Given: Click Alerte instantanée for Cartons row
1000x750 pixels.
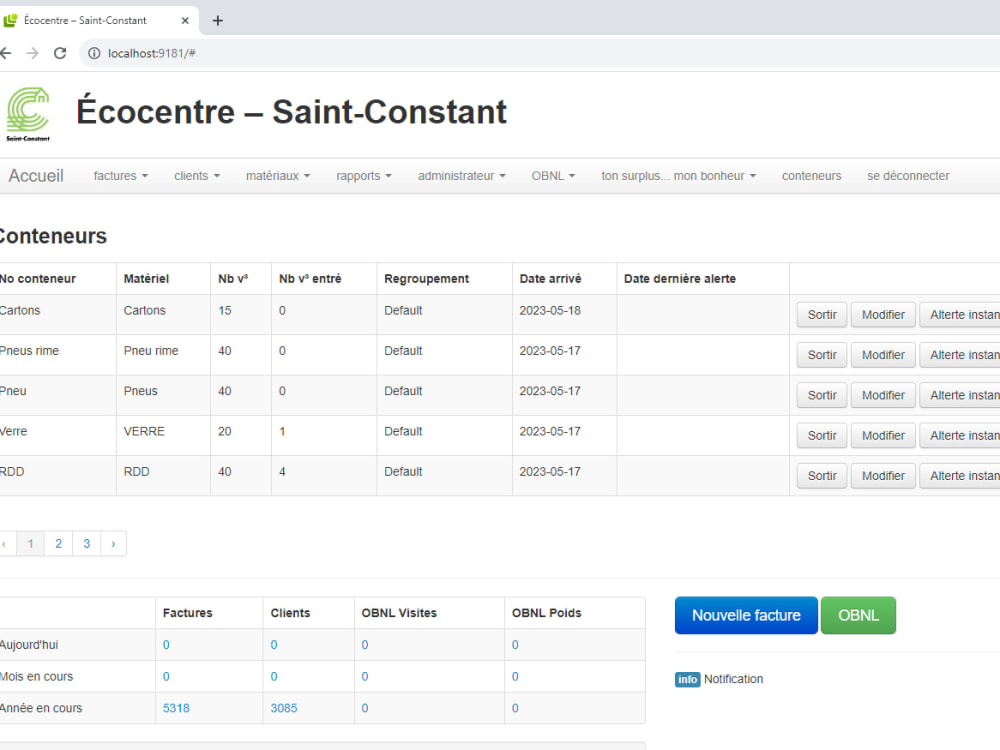Looking at the screenshot, I should pyautogui.click(x=960, y=314).
